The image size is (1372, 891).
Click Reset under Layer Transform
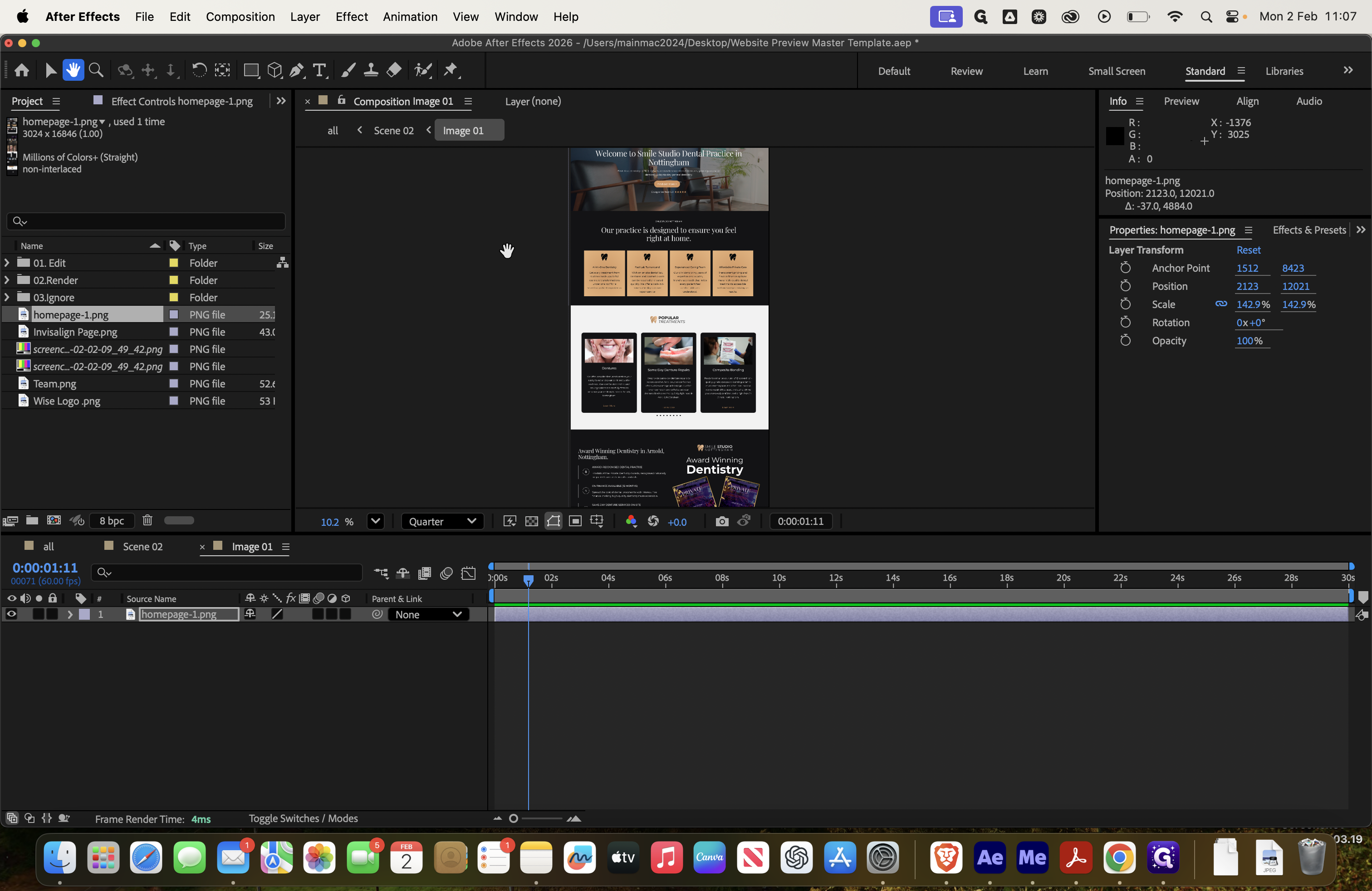(x=1249, y=250)
